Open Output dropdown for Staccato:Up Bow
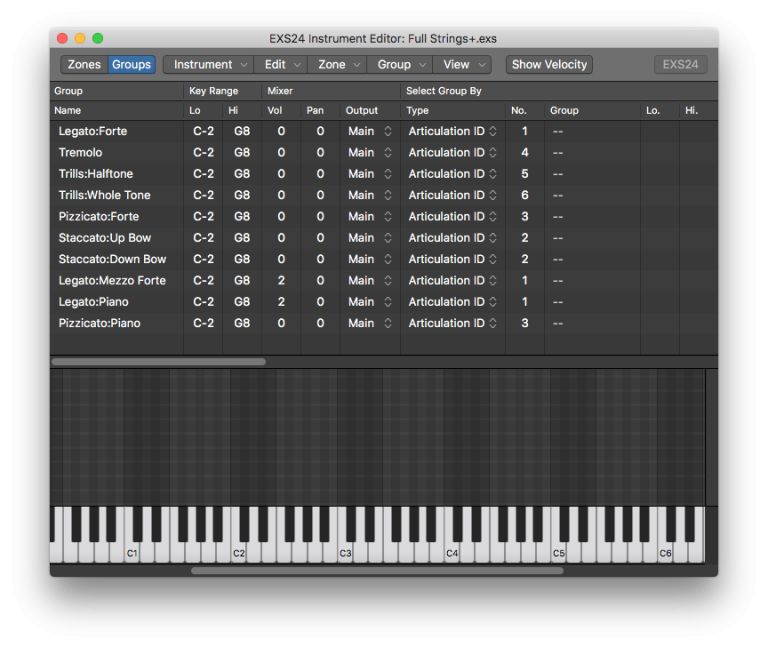The image size is (768, 648). click(x=370, y=238)
